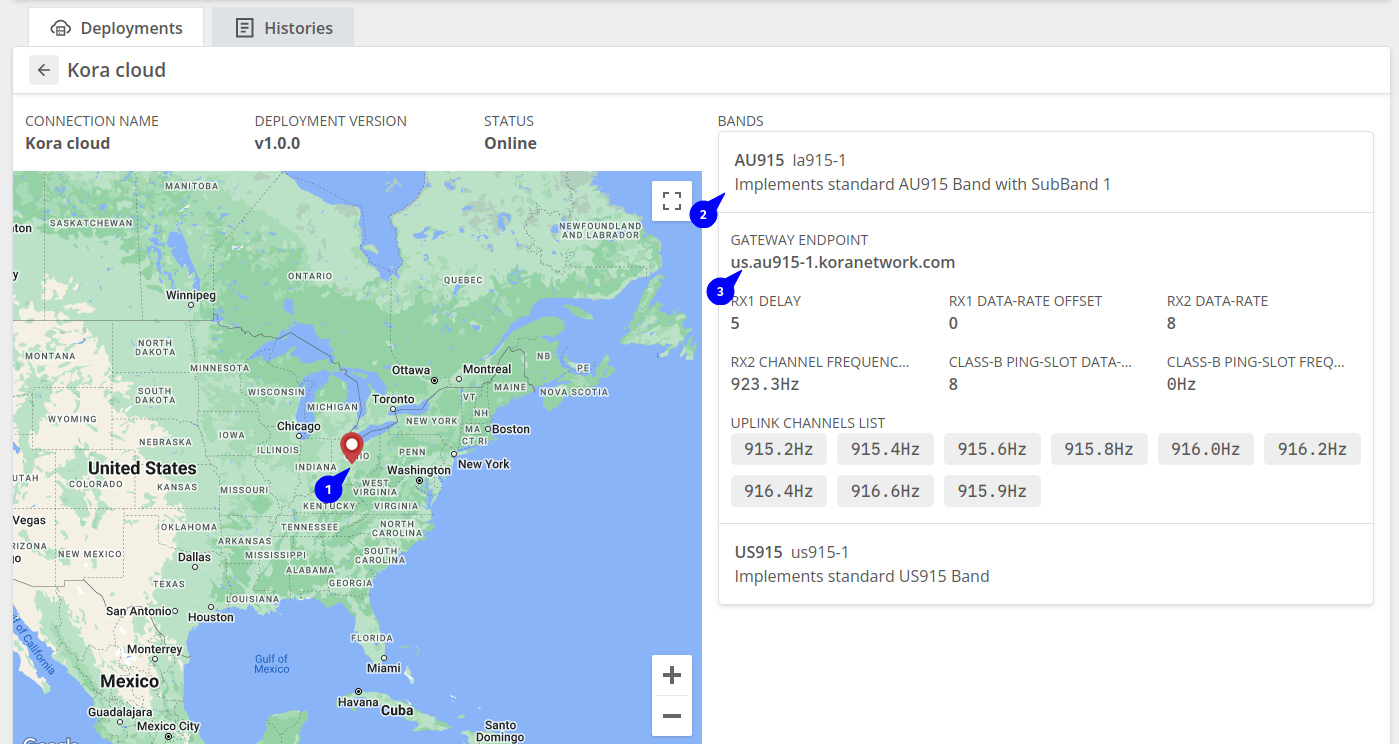Click the la915-1 band identifier
Viewport: 1399px width, 744px height.
click(x=820, y=160)
